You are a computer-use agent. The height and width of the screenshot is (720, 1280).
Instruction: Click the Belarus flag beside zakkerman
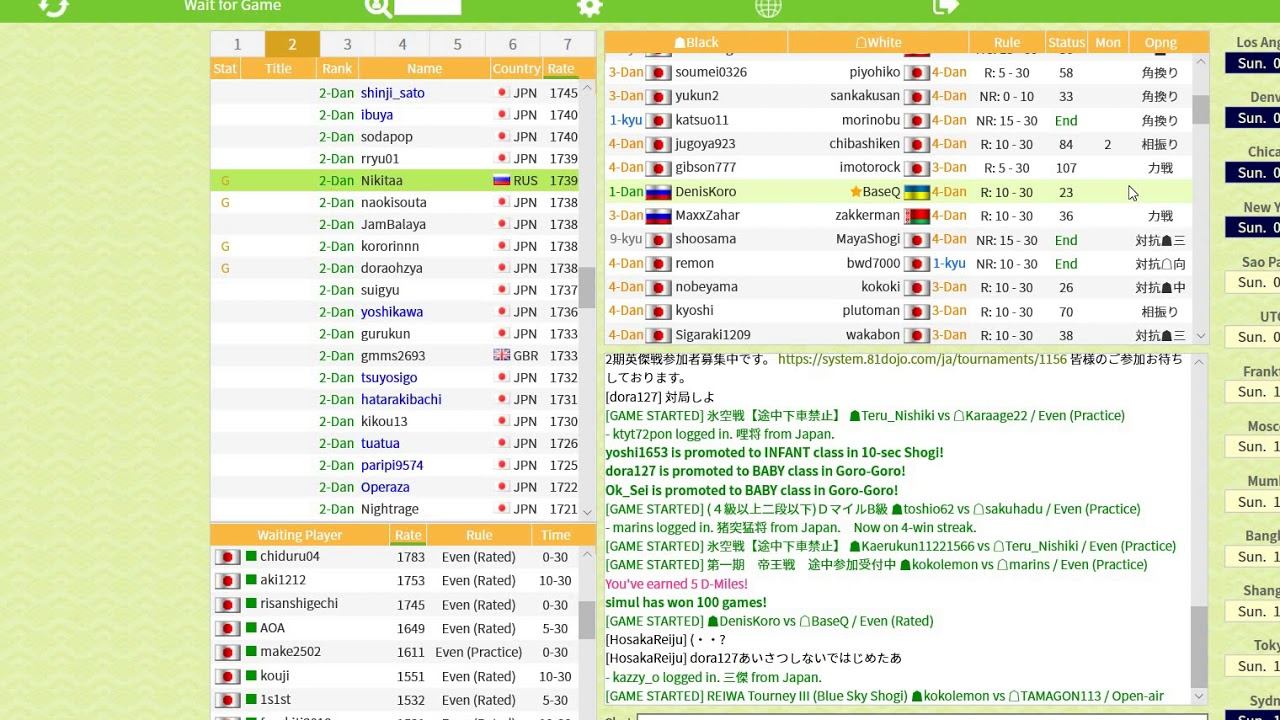click(x=917, y=216)
